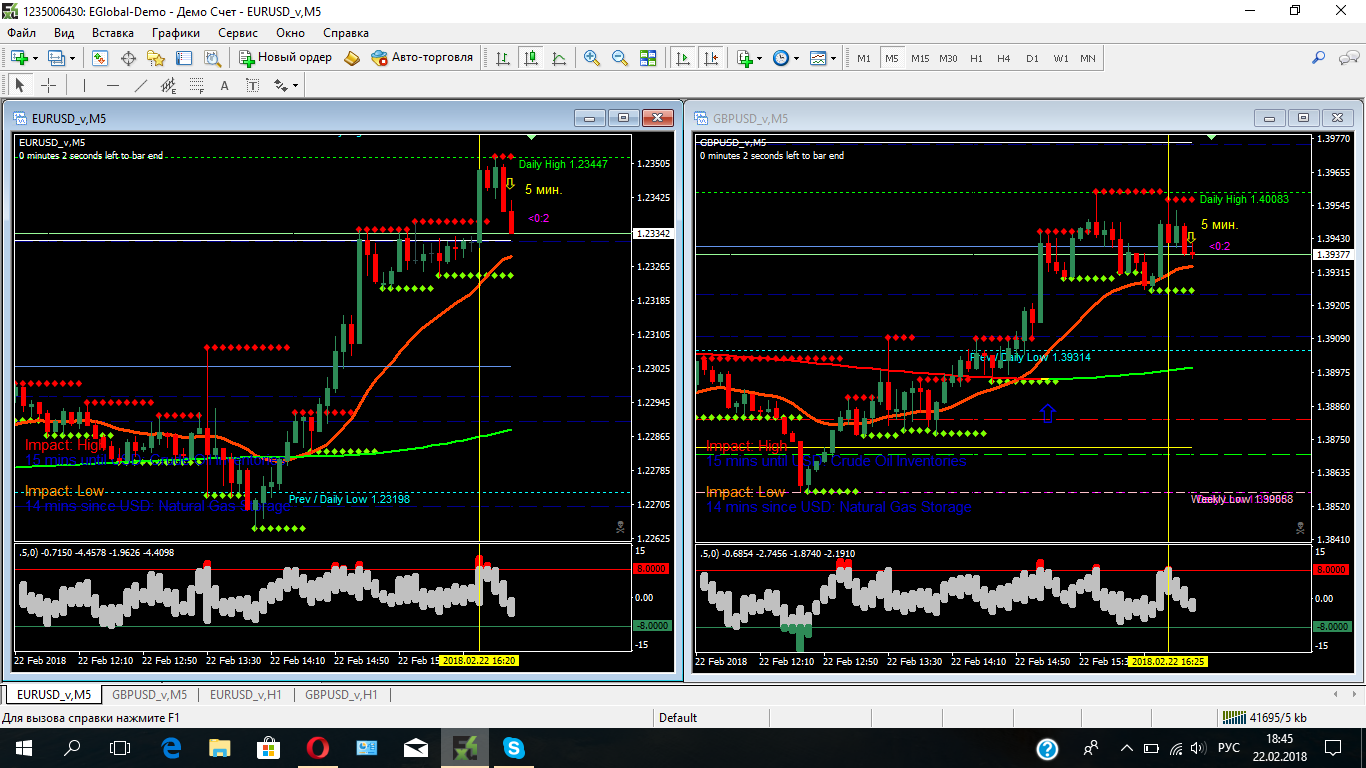Zoom out the chart with magnifier minus
1366x768 pixels.
[620, 58]
